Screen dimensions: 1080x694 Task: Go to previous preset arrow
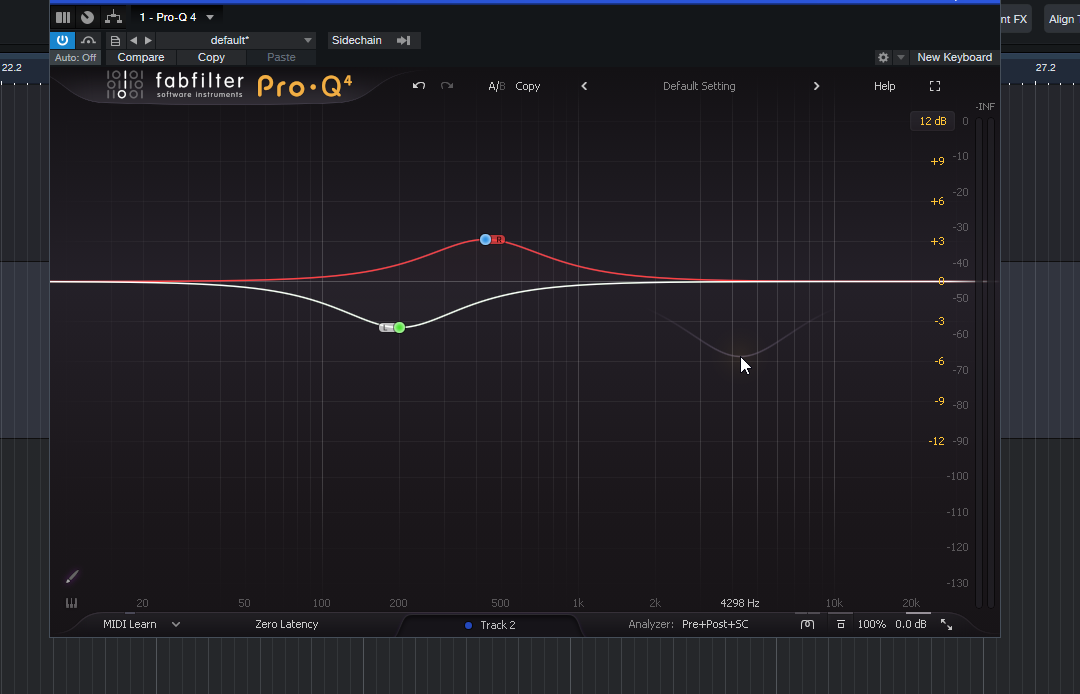[x=134, y=41]
